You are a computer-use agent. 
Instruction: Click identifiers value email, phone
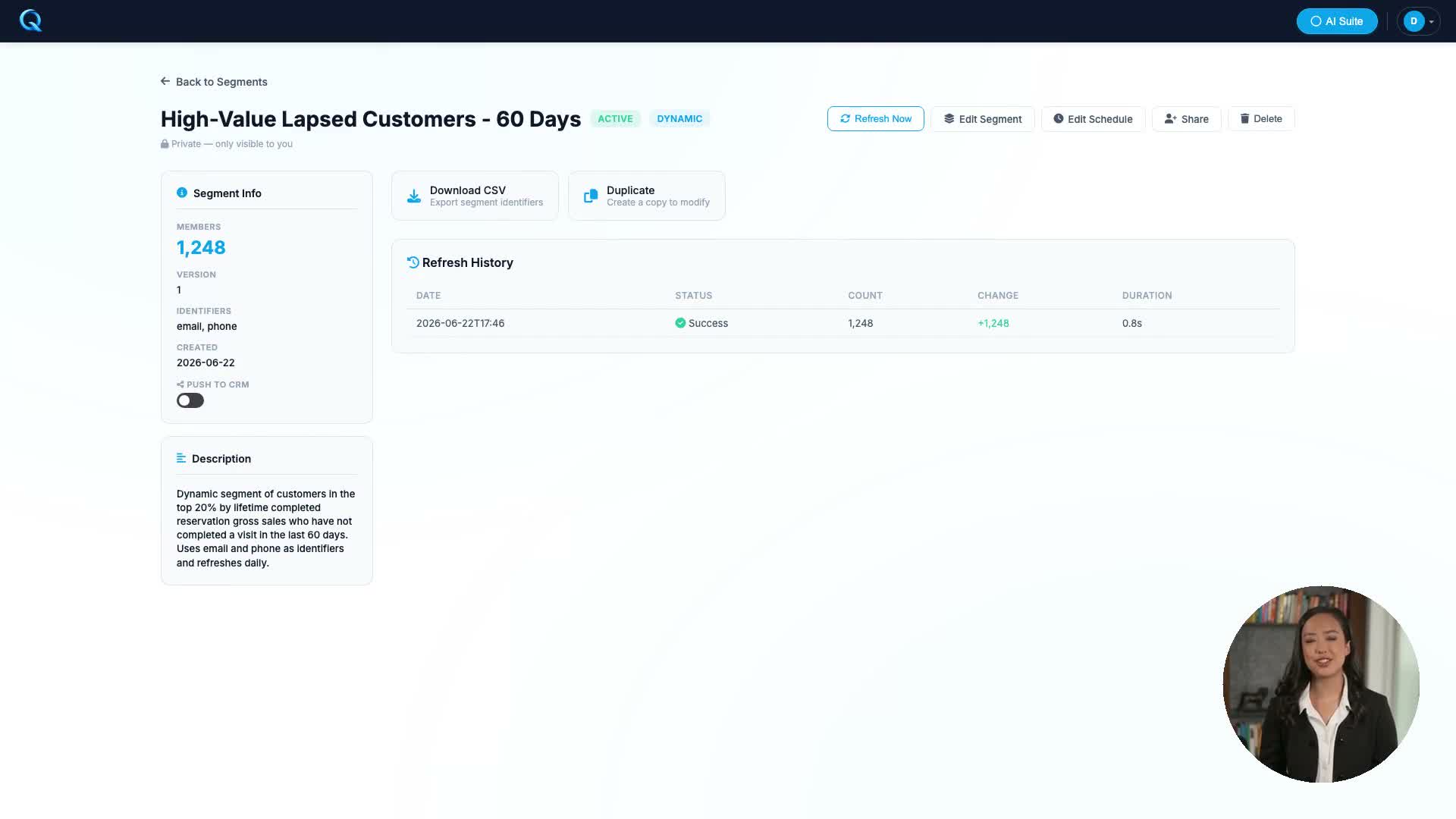coord(207,327)
